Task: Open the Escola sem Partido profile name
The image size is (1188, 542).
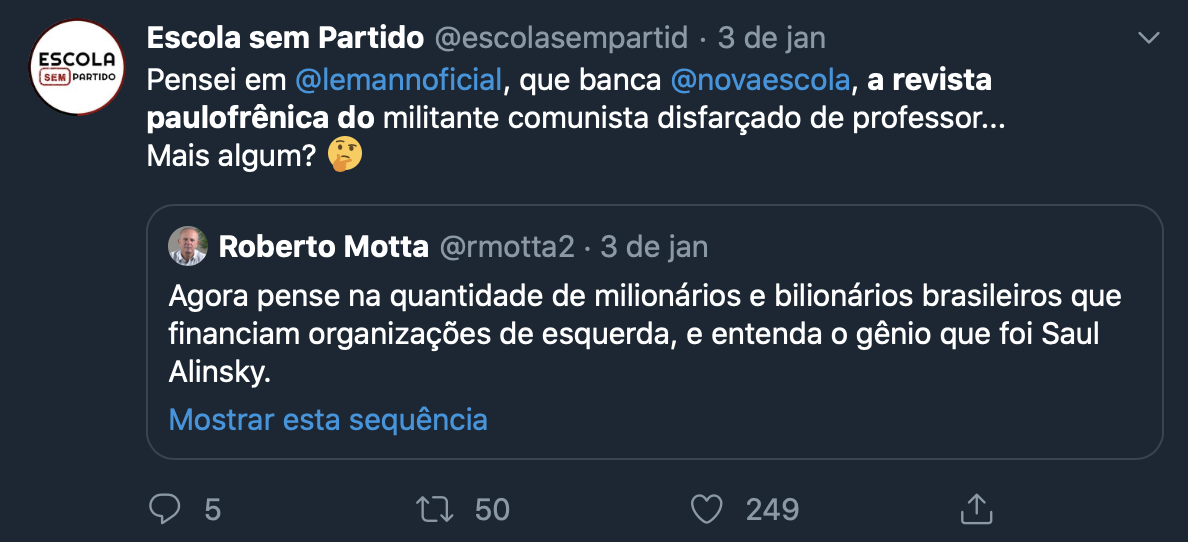Action: [x=285, y=38]
